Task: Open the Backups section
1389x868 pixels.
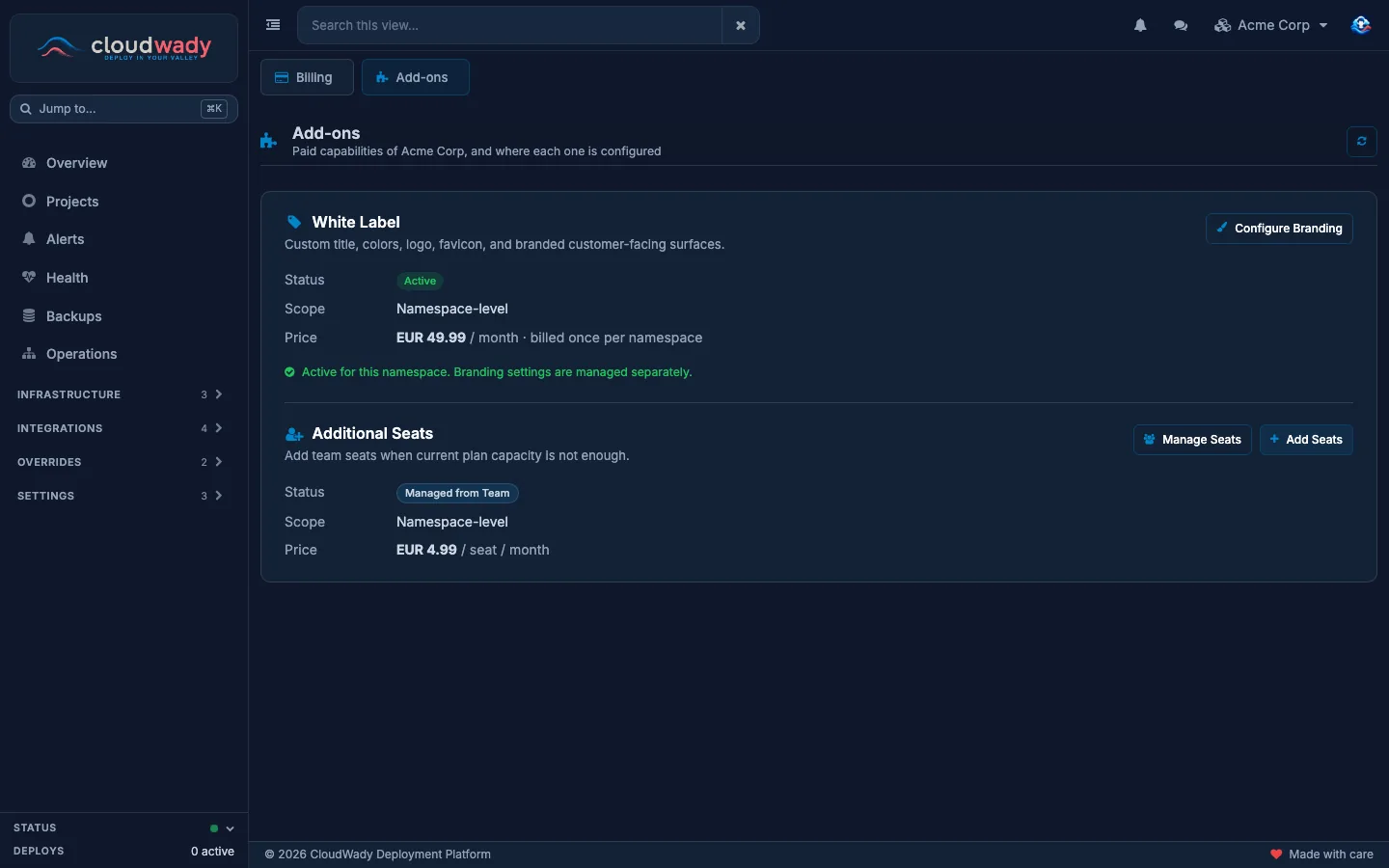Action: (x=123, y=316)
